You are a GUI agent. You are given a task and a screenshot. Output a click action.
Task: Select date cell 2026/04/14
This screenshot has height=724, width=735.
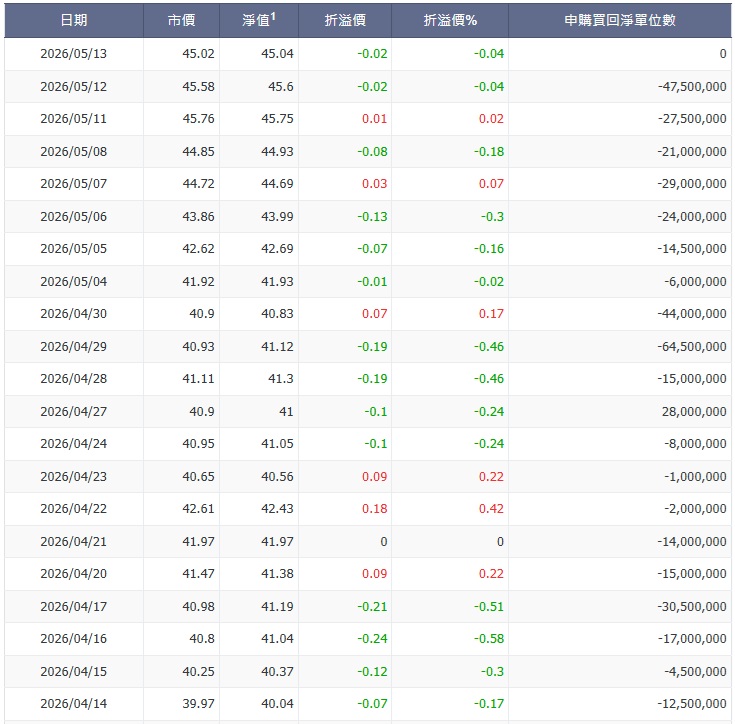74,703
